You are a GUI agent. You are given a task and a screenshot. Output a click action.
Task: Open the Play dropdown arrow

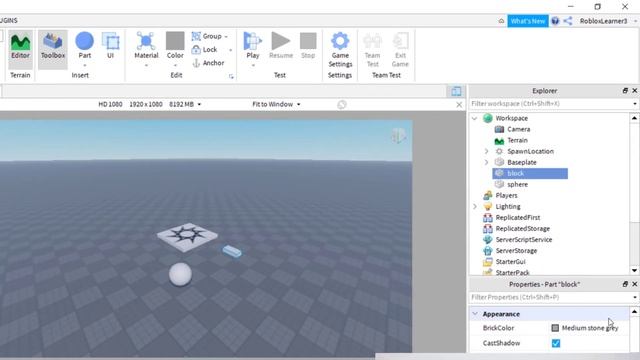(x=253, y=66)
